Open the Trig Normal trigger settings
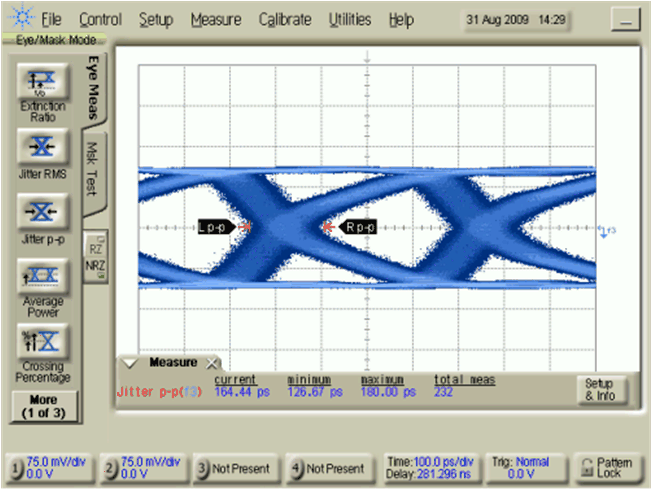Viewport: 652px width, 491px height. pos(525,468)
